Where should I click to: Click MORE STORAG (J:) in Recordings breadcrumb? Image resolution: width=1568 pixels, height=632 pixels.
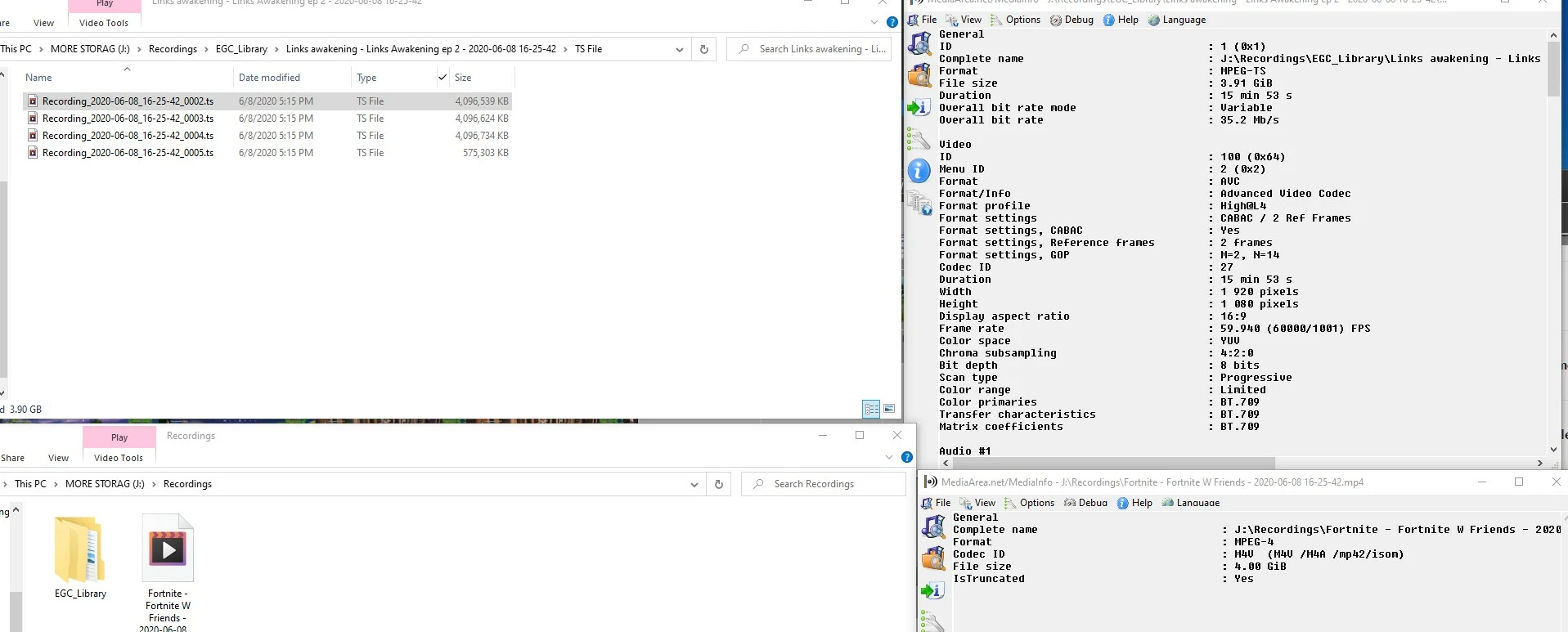point(105,484)
